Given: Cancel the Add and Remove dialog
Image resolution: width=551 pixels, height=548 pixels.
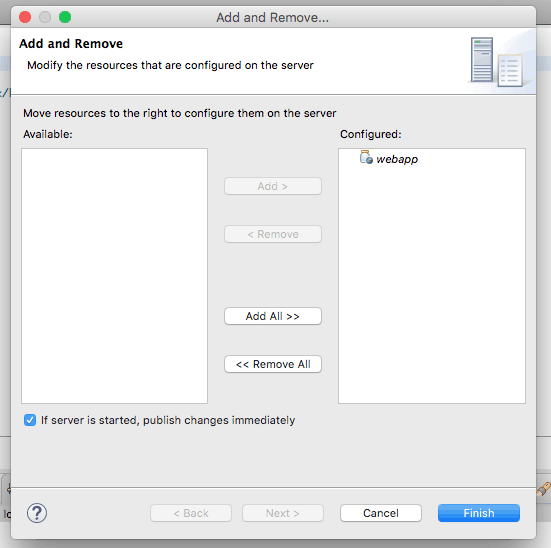Looking at the screenshot, I should 381,513.
